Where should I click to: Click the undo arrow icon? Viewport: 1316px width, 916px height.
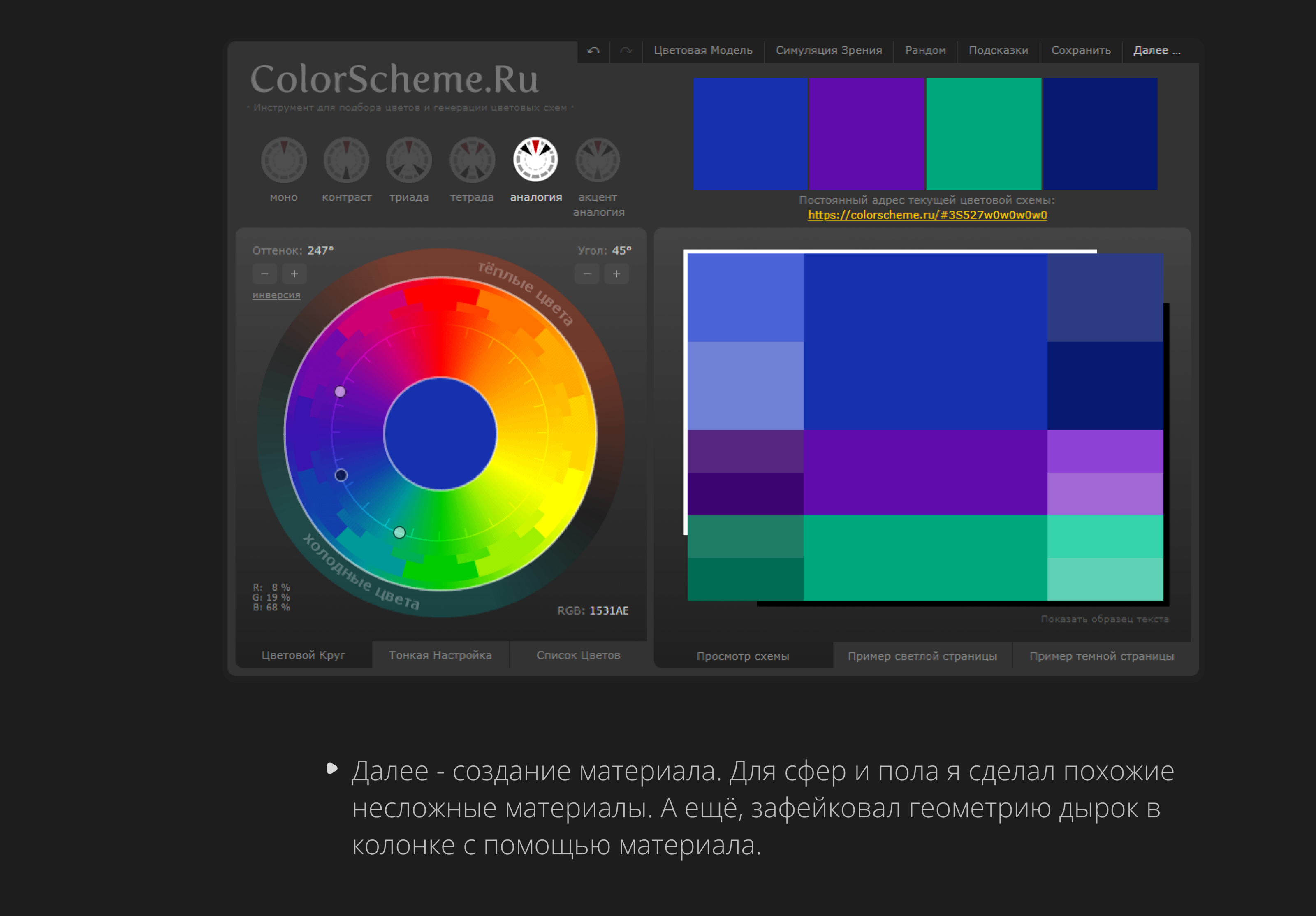tap(593, 51)
